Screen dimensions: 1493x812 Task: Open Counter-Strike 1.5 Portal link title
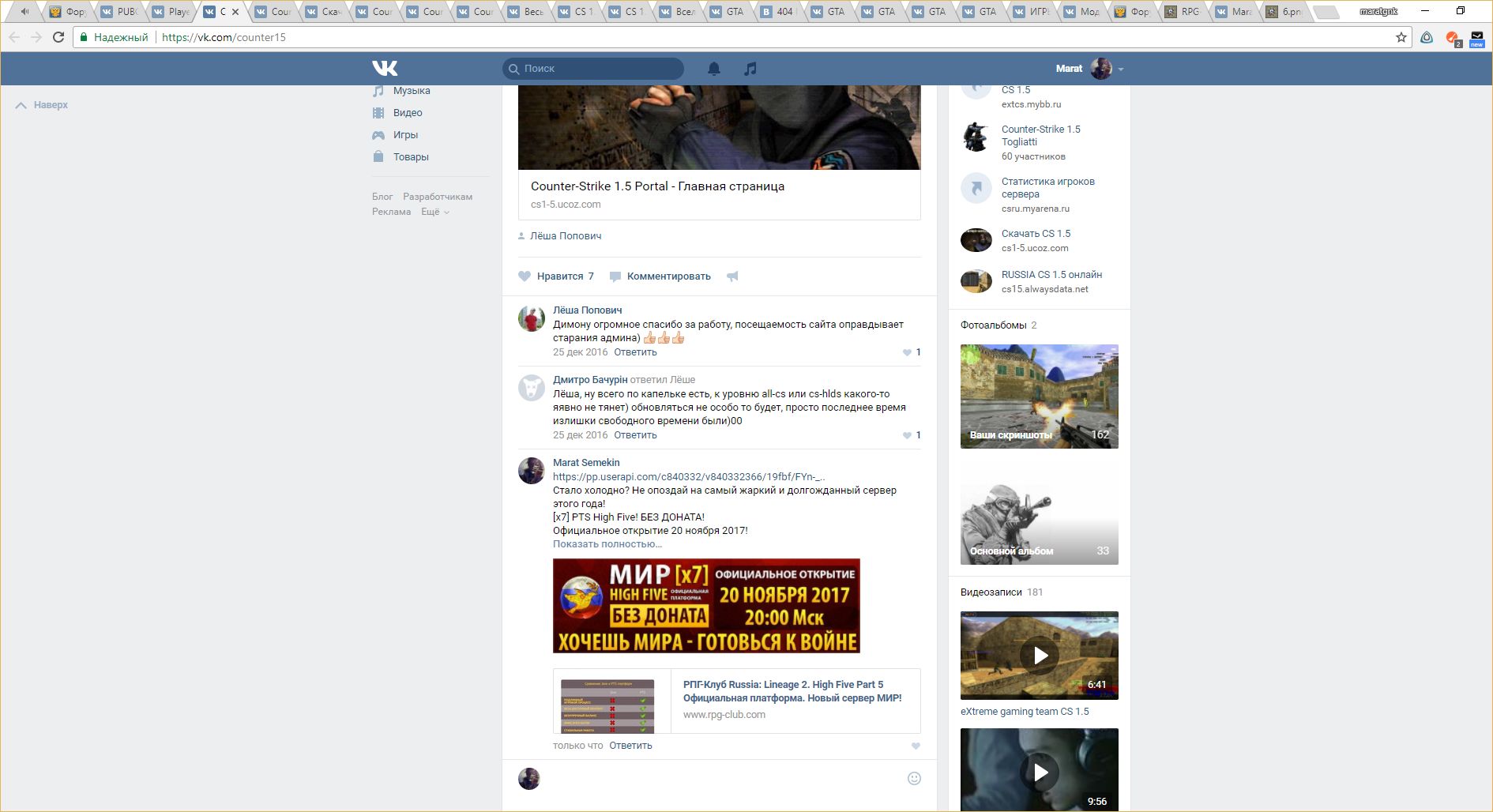(x=657, y=186)
